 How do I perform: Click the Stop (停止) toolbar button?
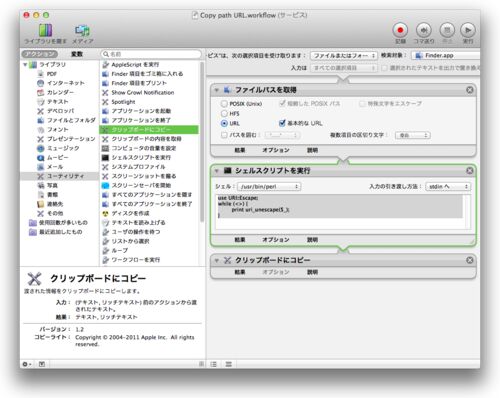click(x=447, y=30)
